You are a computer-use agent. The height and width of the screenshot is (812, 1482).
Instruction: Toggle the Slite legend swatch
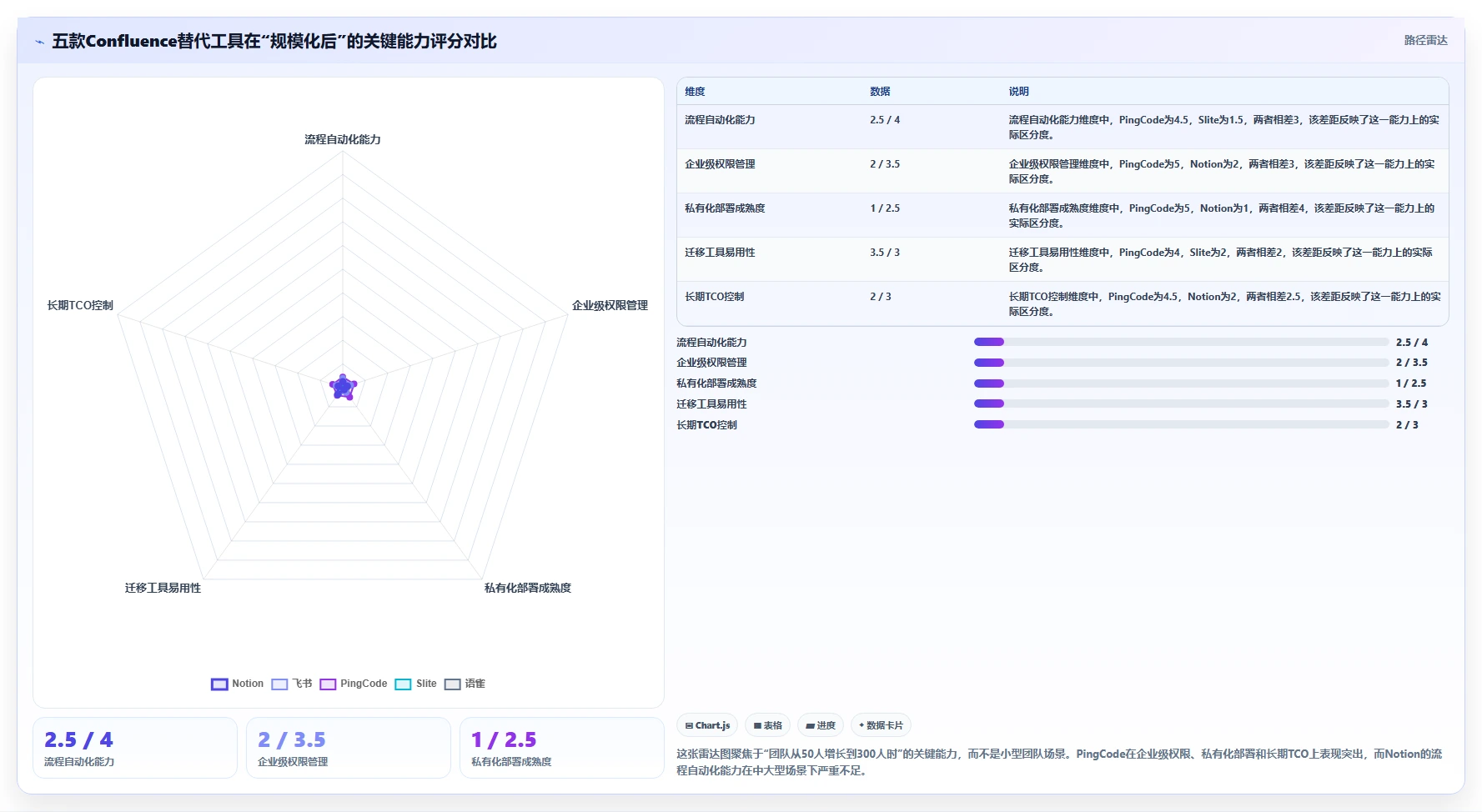[x=403, y=684]
